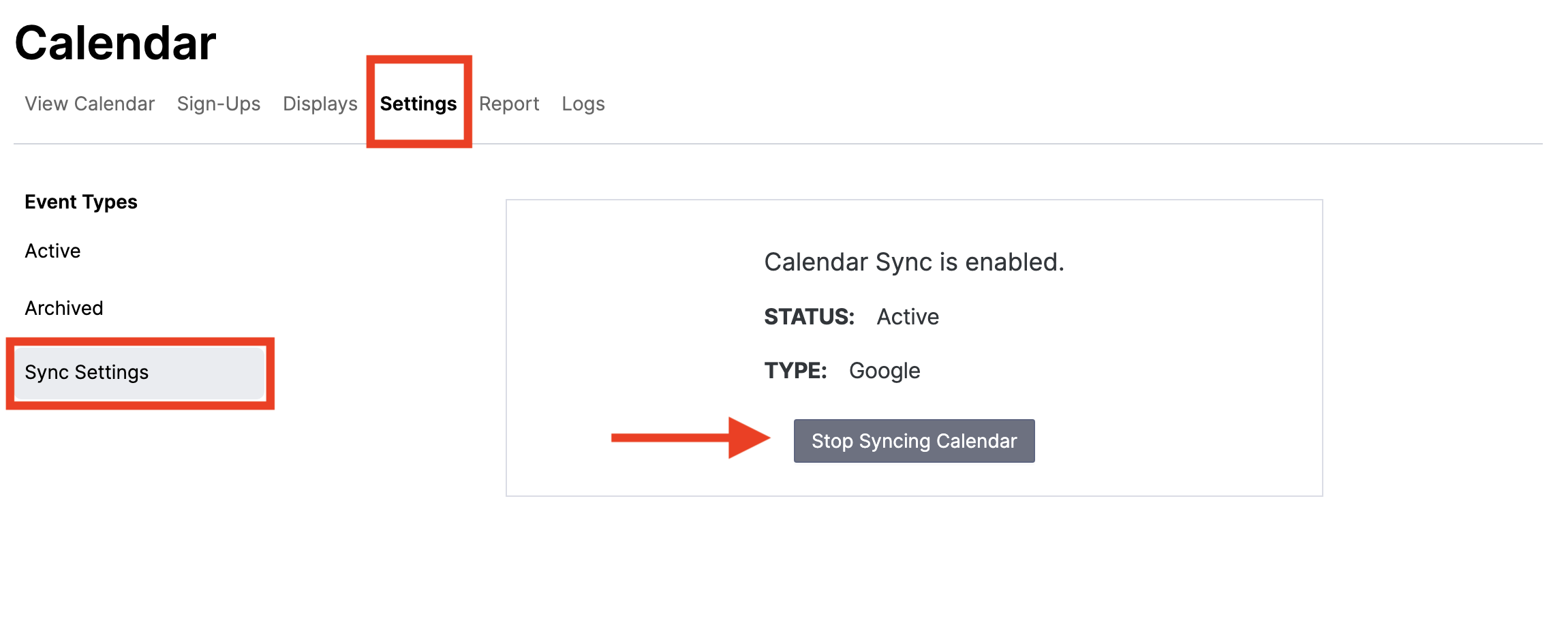Select Sync Settings in the sidebar
Viewport: 1568px width, 627px height.
(x=86, y=372)
